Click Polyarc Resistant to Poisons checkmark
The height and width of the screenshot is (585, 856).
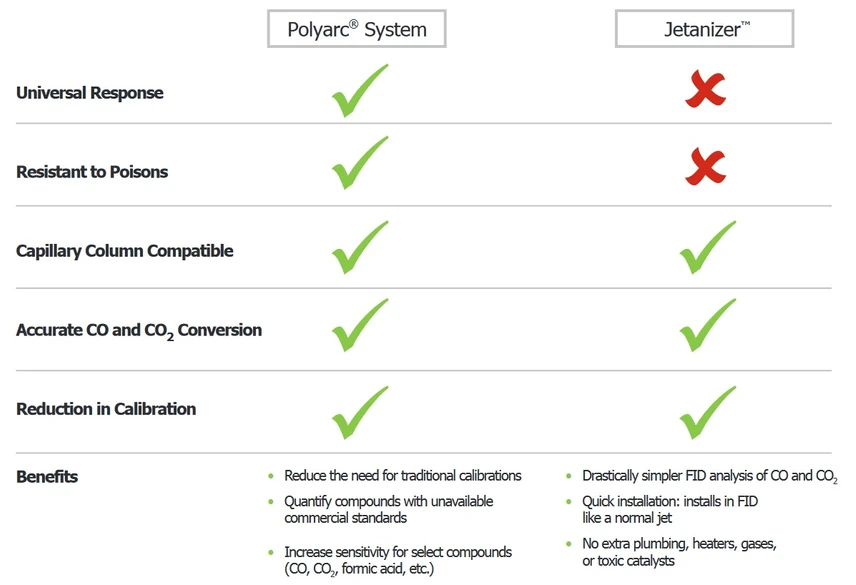pyautogui.click(x=358, y=165)
